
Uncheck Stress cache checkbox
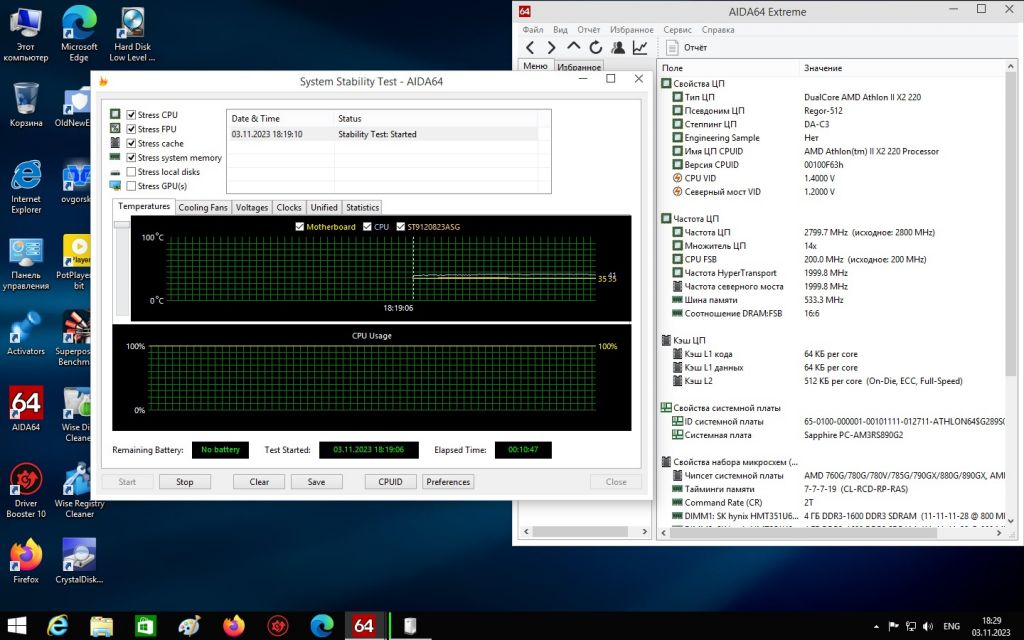click(x=131, y=143)
